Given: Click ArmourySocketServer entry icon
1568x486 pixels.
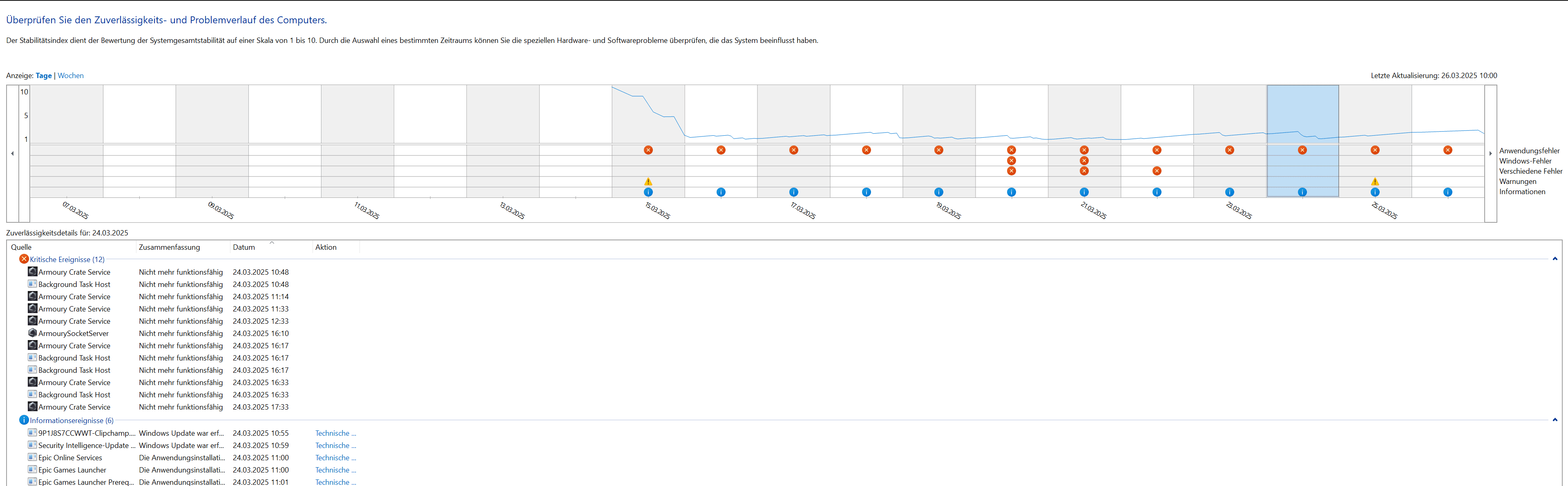Looking at the screenshot, I should 33,333.
